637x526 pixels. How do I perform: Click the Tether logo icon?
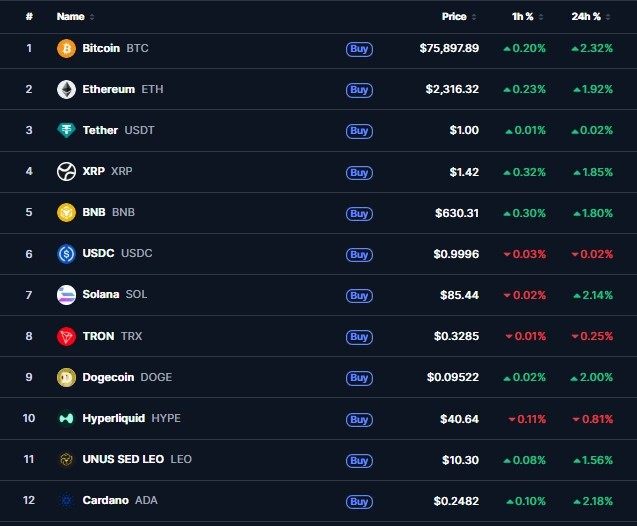click(66, 130)
